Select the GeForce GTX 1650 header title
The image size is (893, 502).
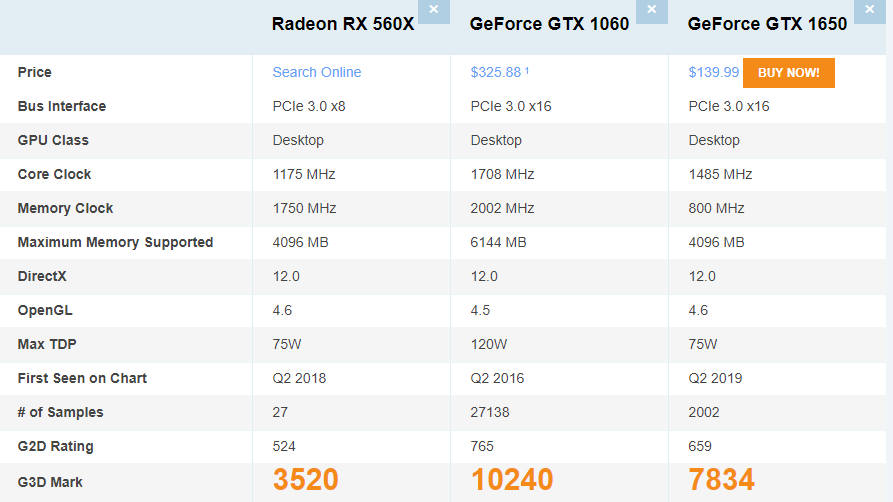pyautogui.click(x=768, y=24)
